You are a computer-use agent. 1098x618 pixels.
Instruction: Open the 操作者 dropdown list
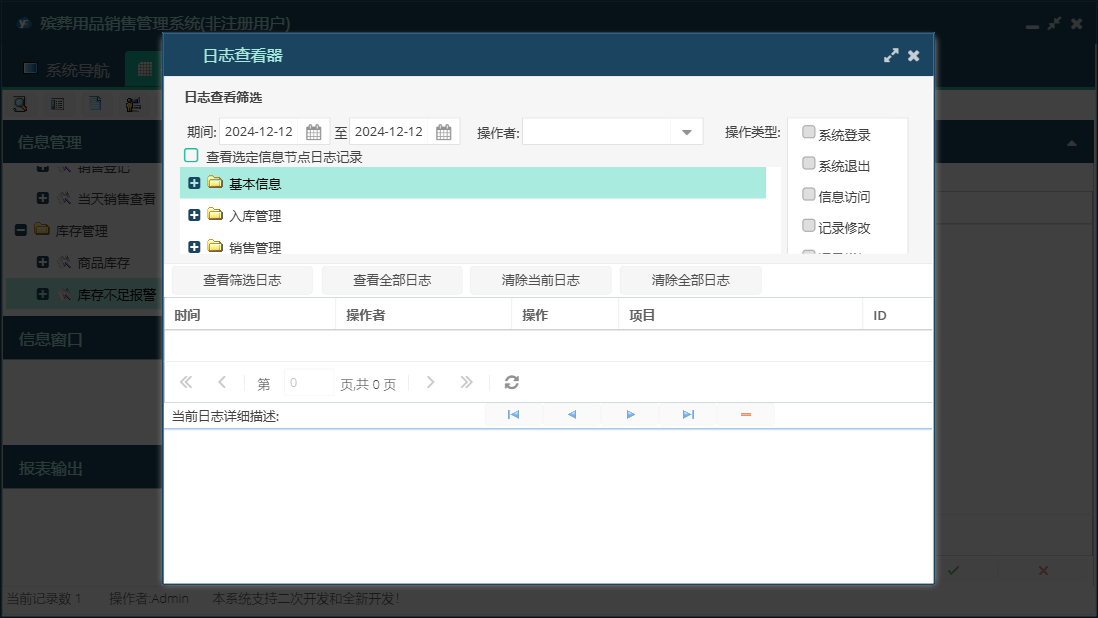687,132
